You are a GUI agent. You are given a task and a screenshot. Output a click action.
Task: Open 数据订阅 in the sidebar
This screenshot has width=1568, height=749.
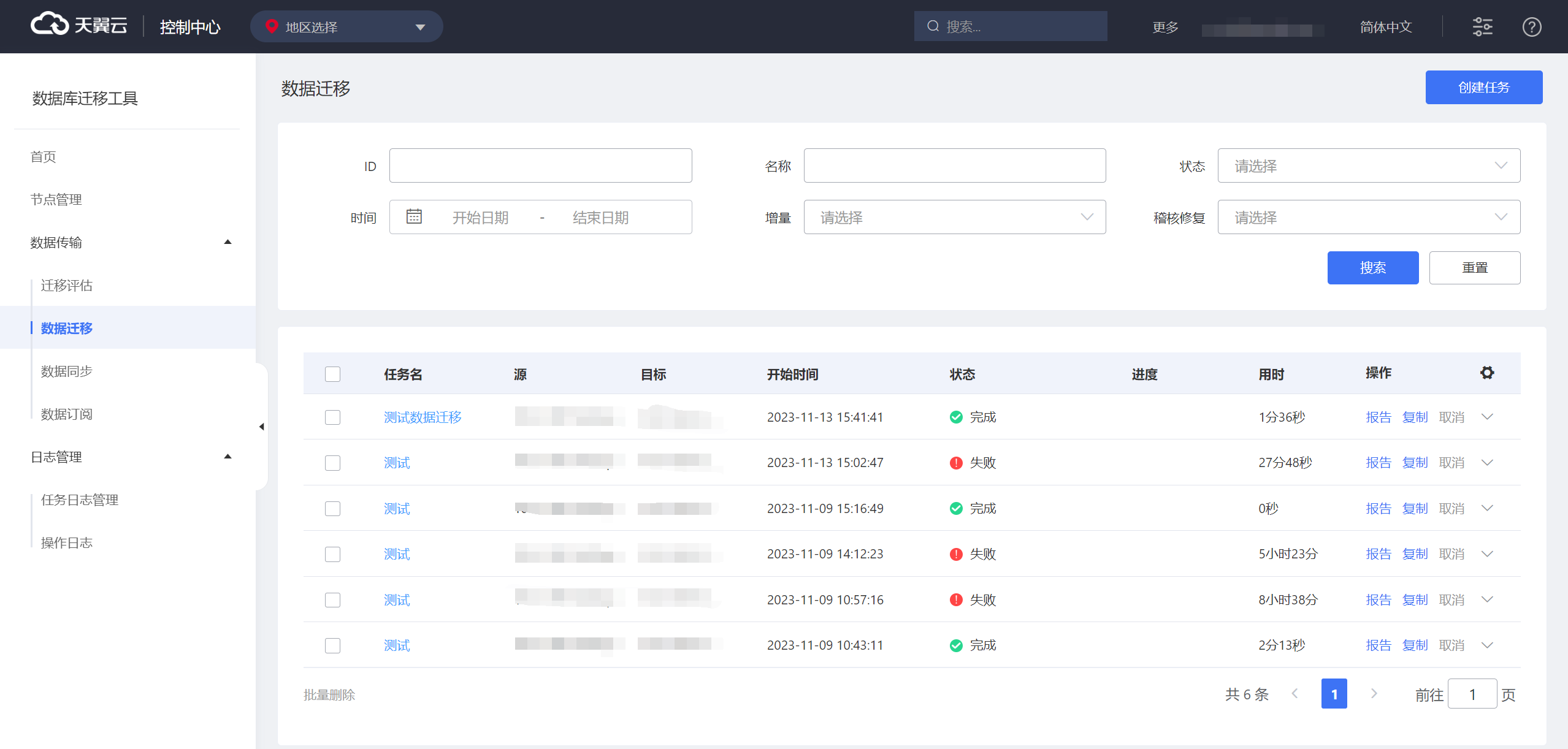coord(66,414)
